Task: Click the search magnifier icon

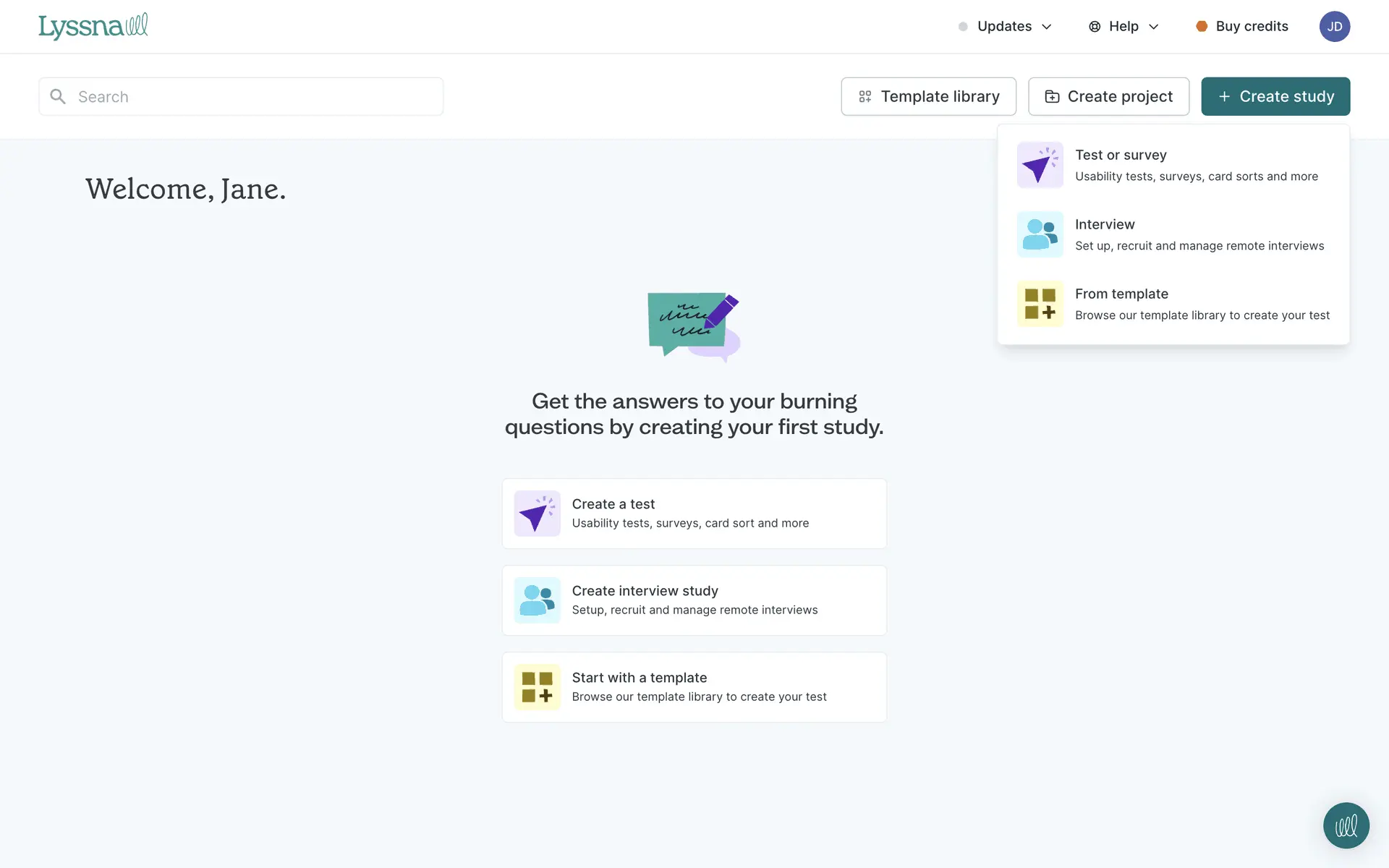Action: 58,96
